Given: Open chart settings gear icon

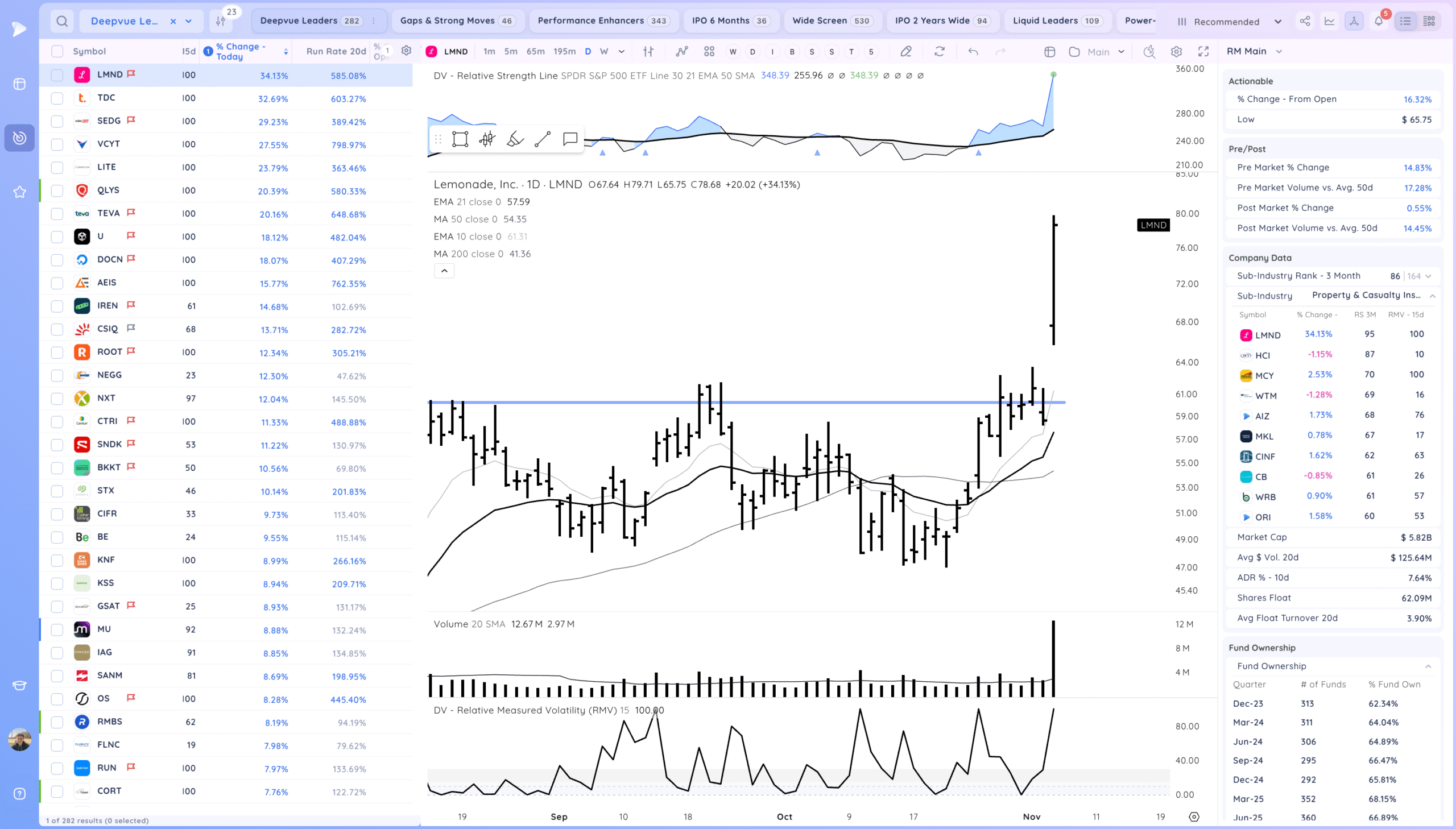Looking at the screenshot, I should pyautogui.click(x=1176, y=52).
